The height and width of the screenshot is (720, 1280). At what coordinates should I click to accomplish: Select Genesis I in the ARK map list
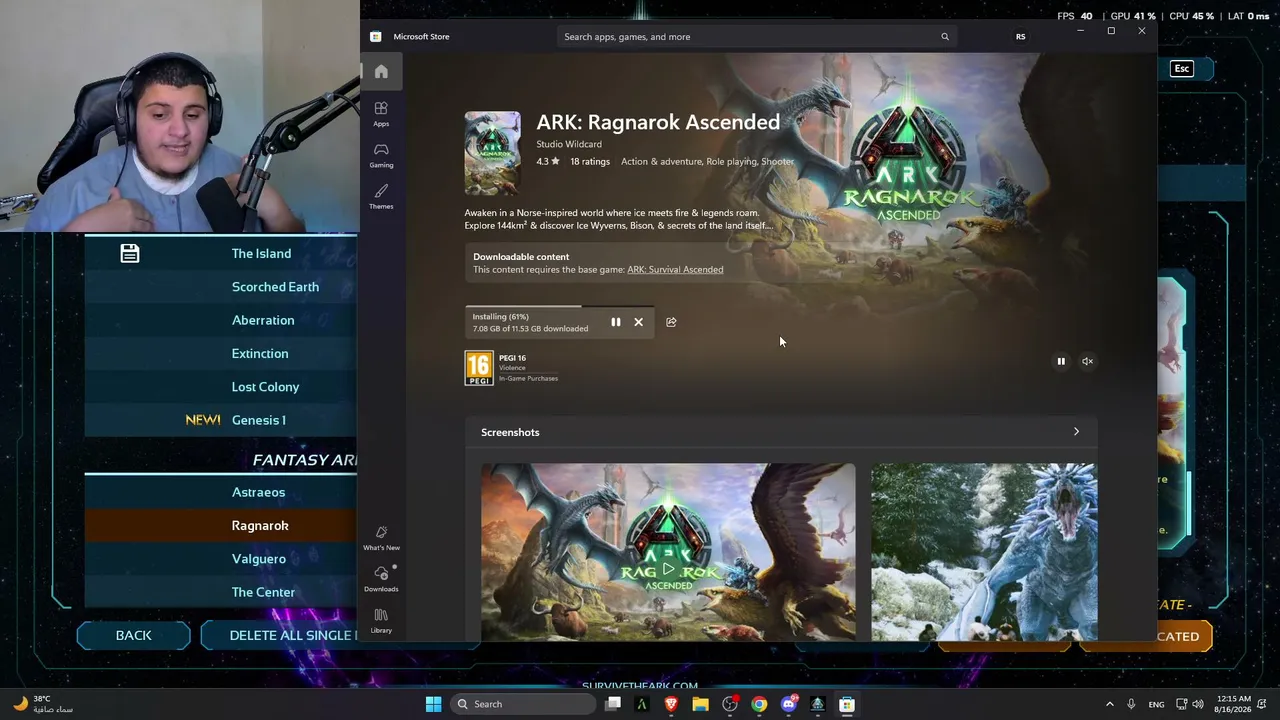(x=258, y=420)
